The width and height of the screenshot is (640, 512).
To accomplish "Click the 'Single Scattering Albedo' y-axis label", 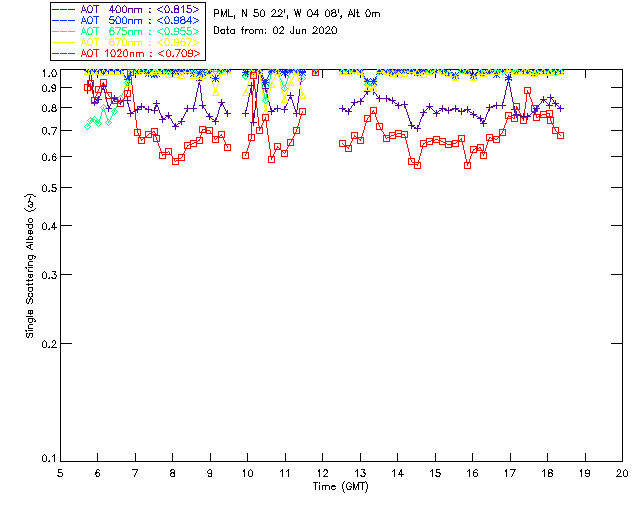I will click(31, 266).
